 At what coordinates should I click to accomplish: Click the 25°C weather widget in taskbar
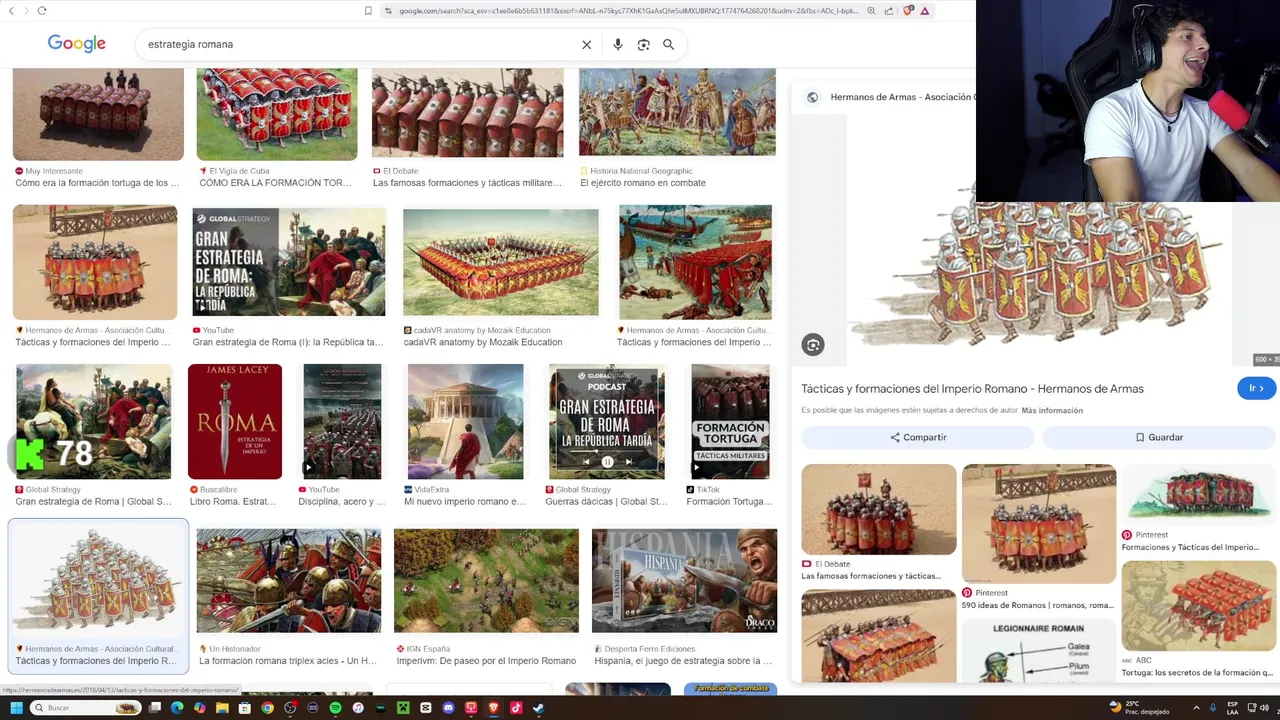point(1138,708)
